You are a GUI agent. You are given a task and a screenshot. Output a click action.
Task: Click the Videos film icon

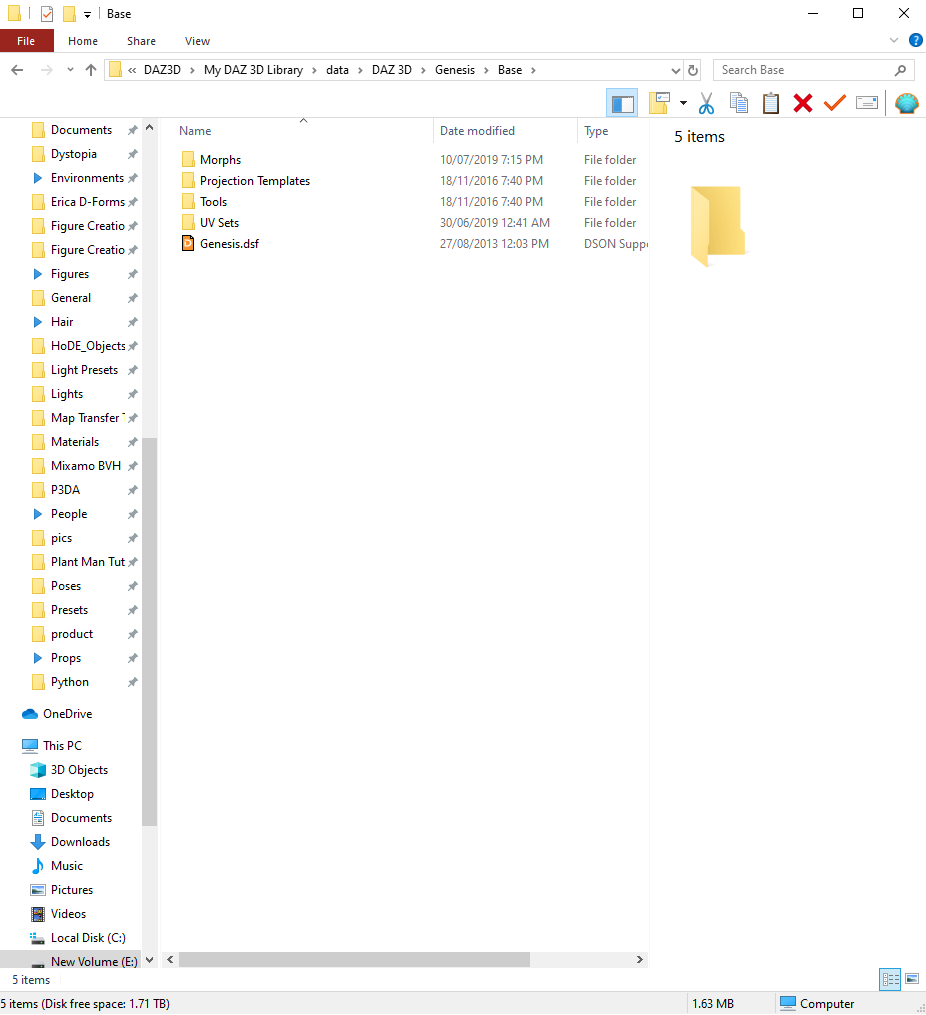38,913
